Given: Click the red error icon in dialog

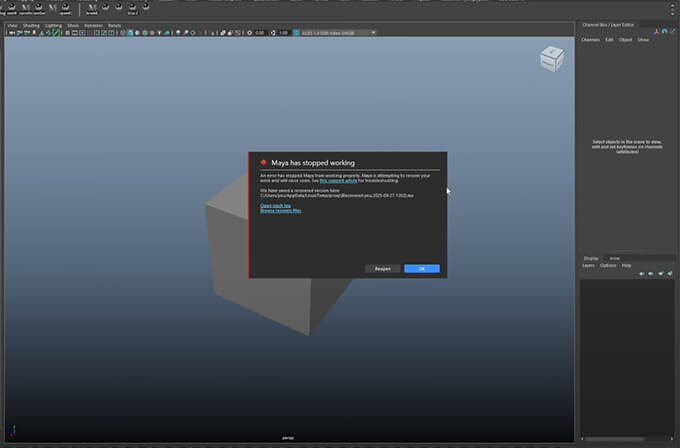Looking at the screenshot, I should 263,163.
